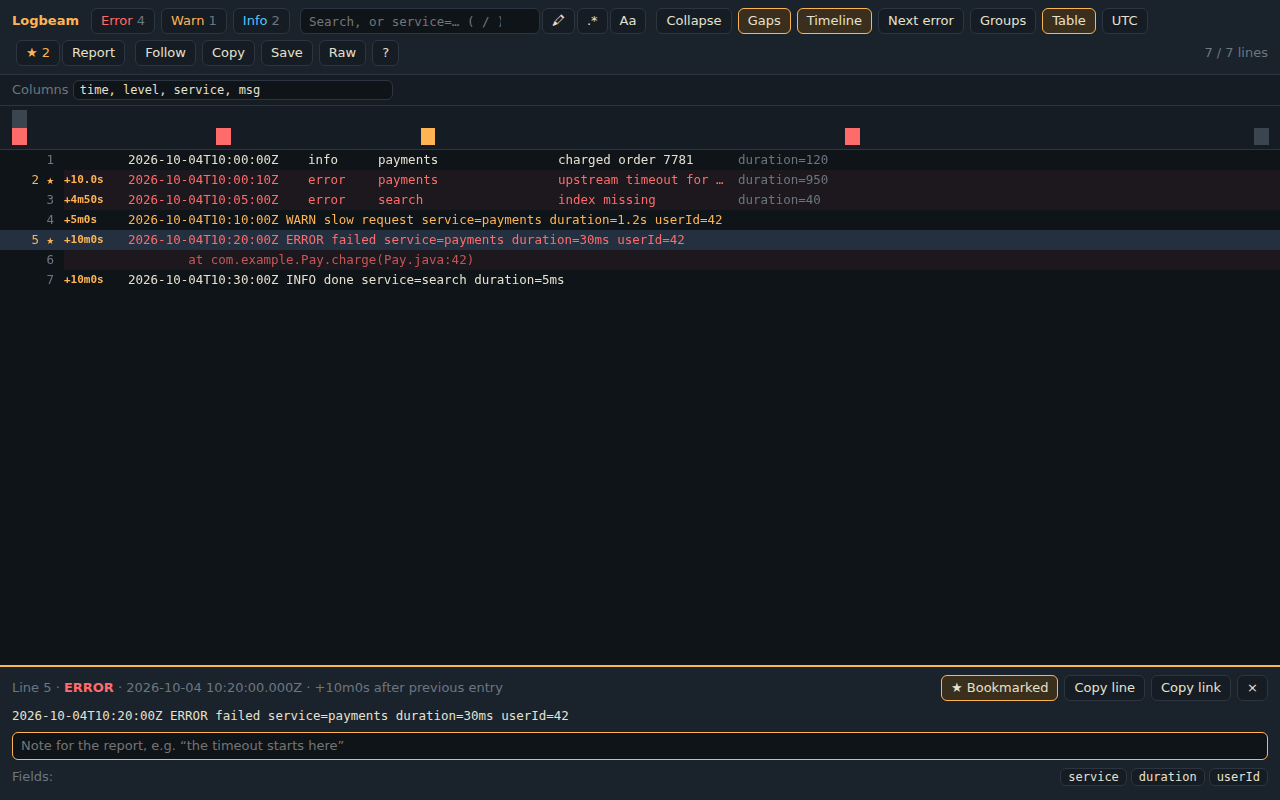Select log line 'charged order 7781'

tap(640, 160)
